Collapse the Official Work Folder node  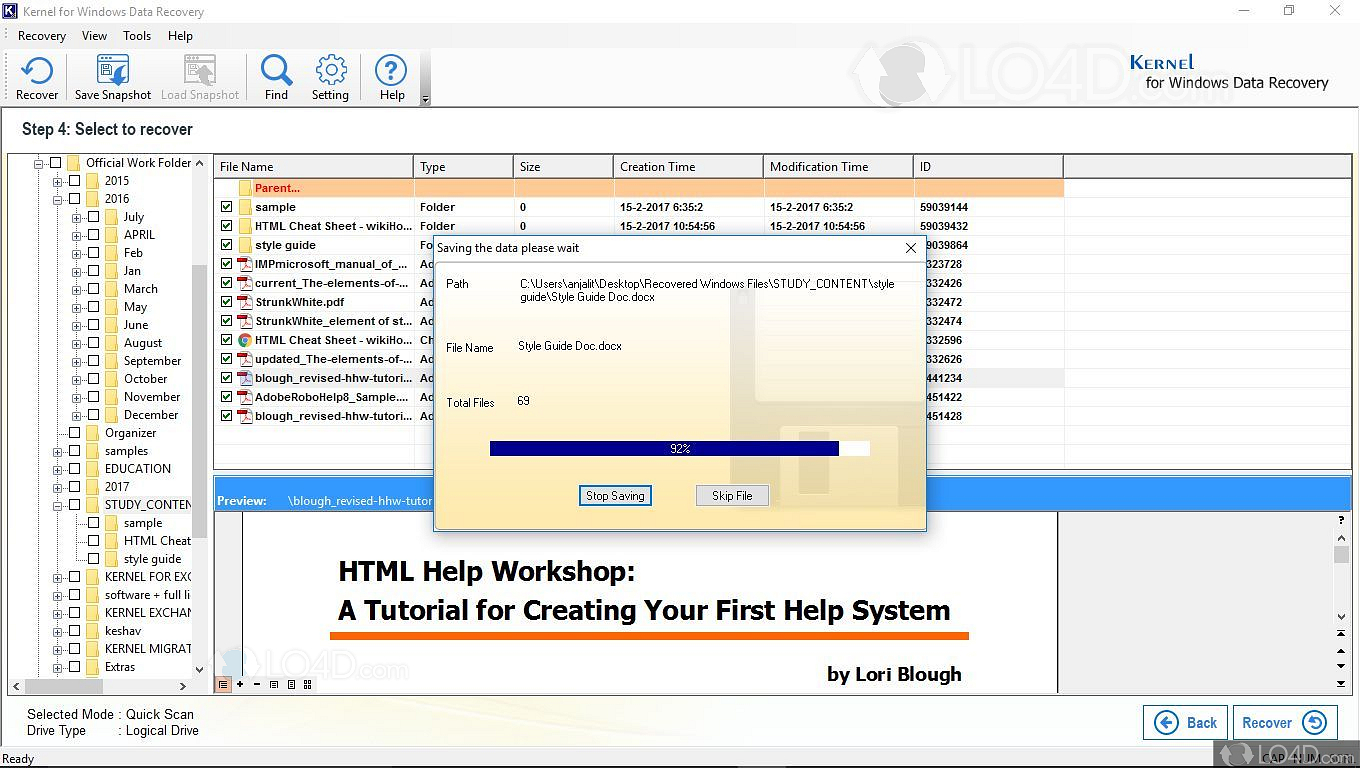coord(38,163)
